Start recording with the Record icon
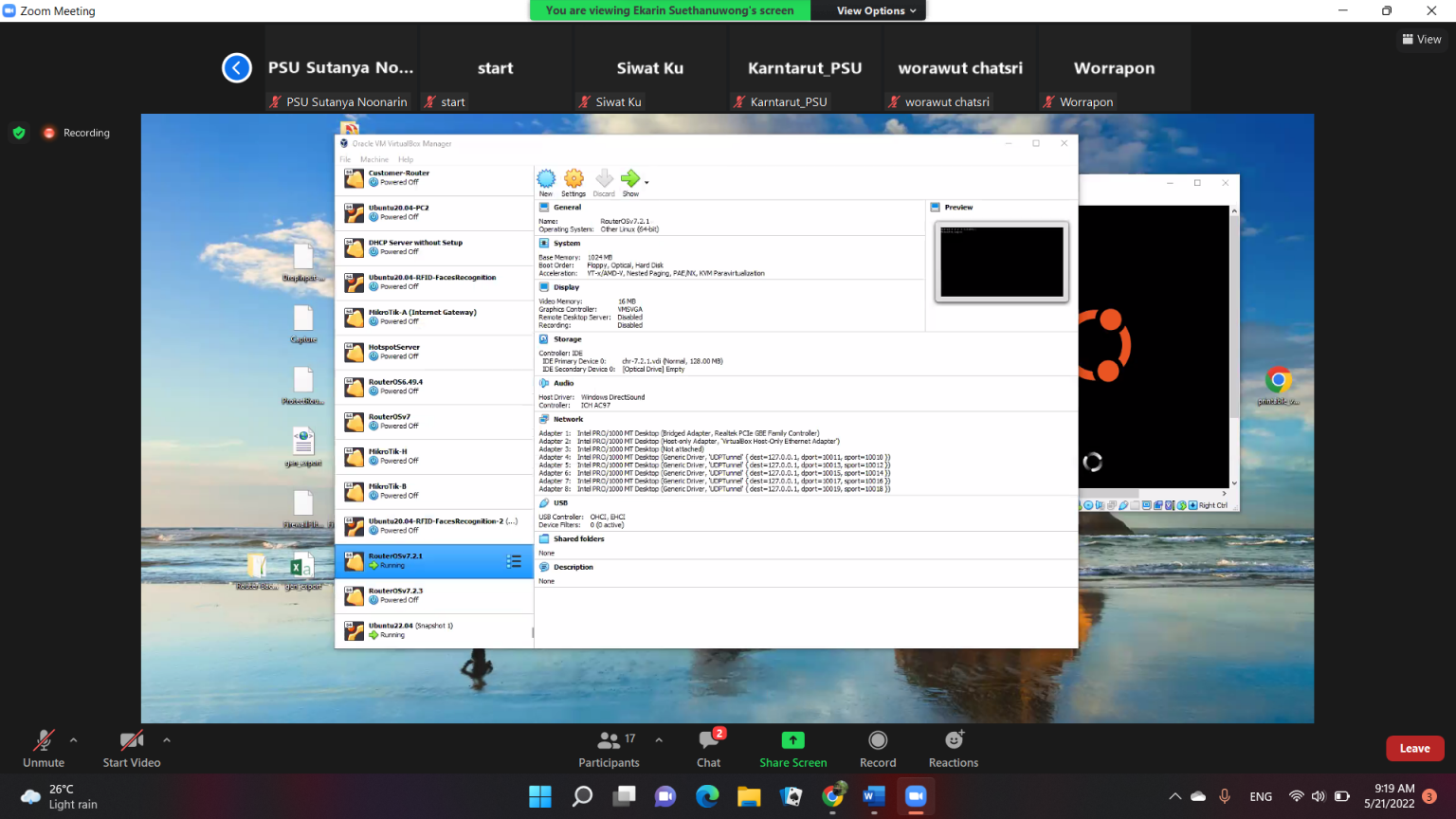The height and width of the screenshot is (819, 1456). tap(878, 740)
